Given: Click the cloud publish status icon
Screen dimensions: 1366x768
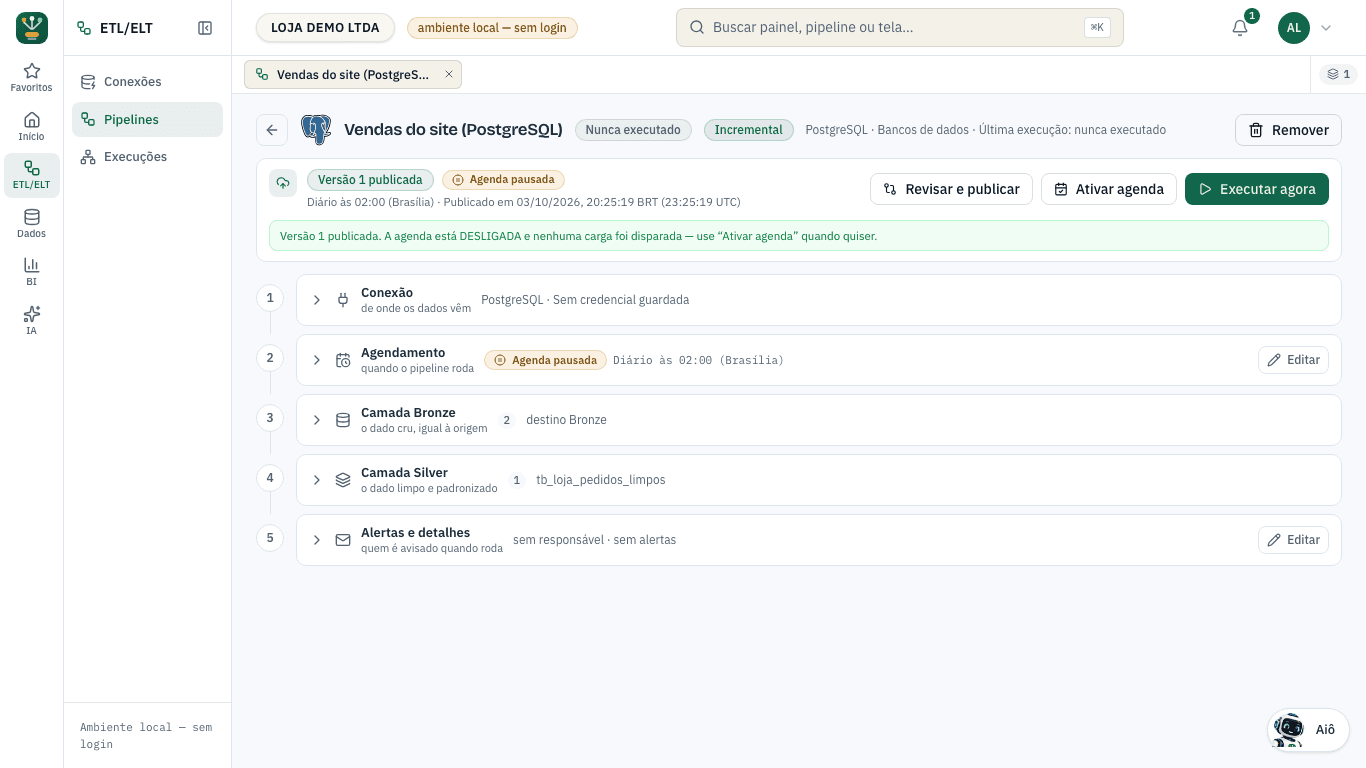Looking at the screenshot, I should 283,183.
